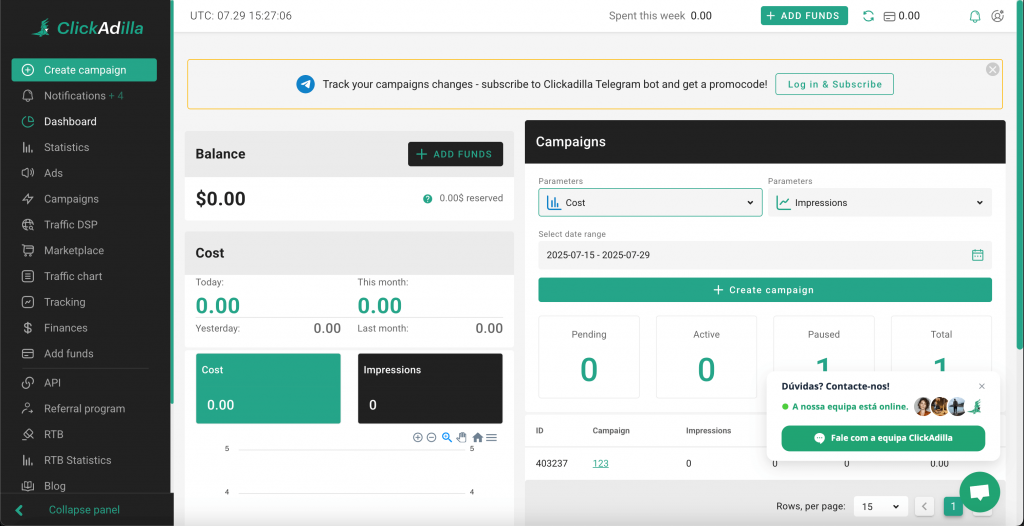
Task: Go to previous page arrow
Action: coord(924,506)
